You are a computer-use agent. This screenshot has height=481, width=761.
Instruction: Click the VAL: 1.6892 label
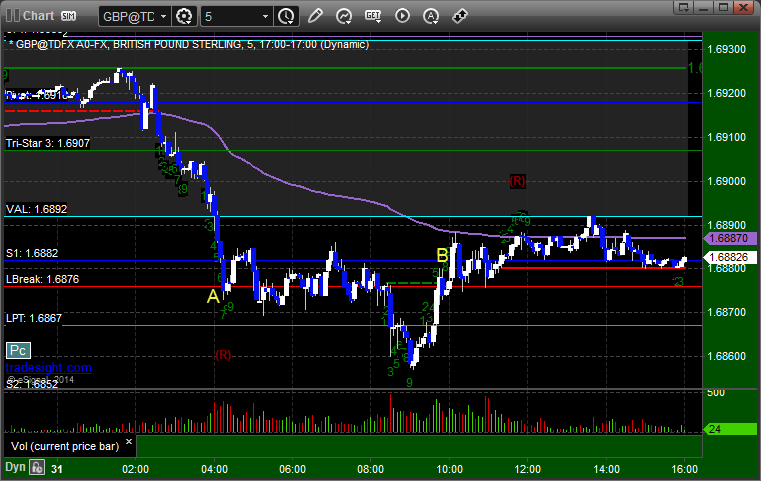36,209
